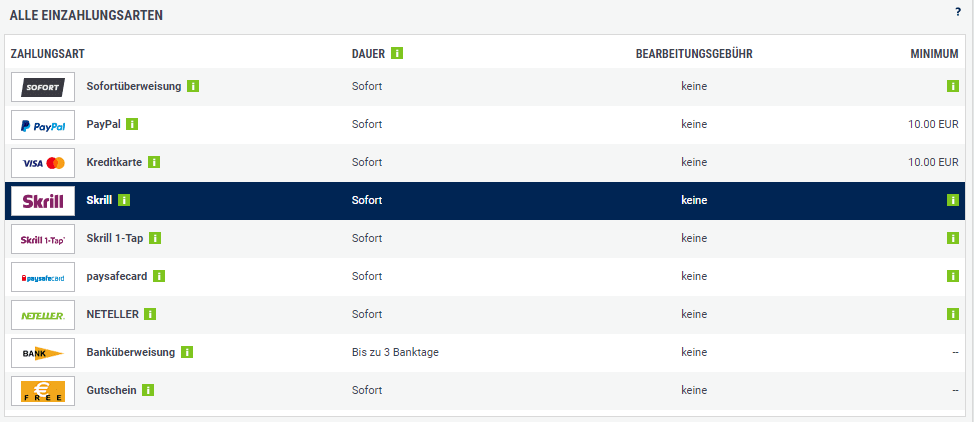974x422 pixels.
Task: Choose Sofortüberweisung payment method
Action: [x=134, y=87]
